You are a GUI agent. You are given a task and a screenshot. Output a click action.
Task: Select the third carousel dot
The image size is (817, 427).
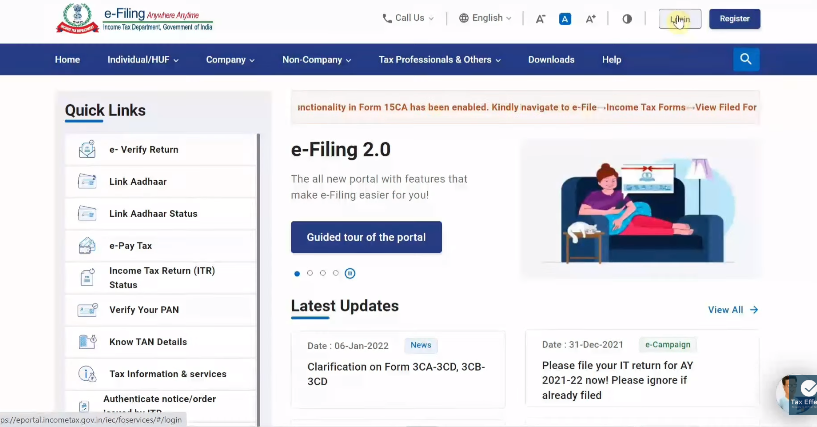pos(323,273)
